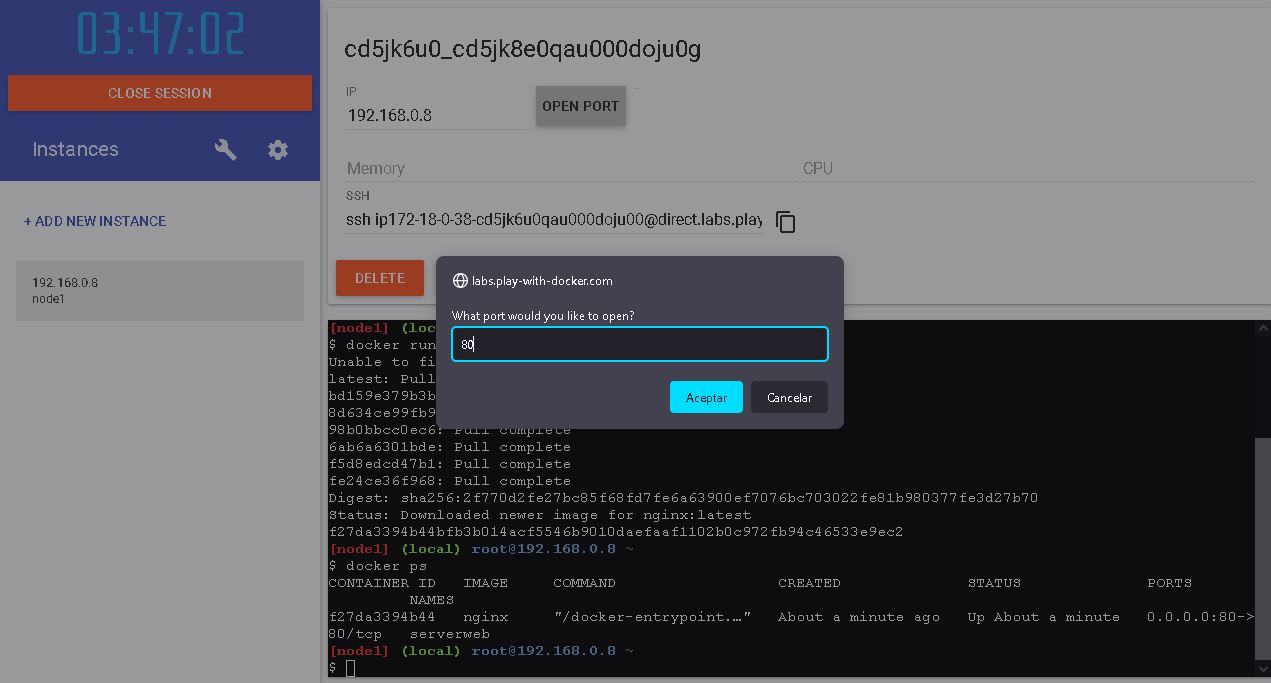The width and height of the screenshot is (1271, 683).
Task: Click CLOSE SESSION
Action: (159, 92)
